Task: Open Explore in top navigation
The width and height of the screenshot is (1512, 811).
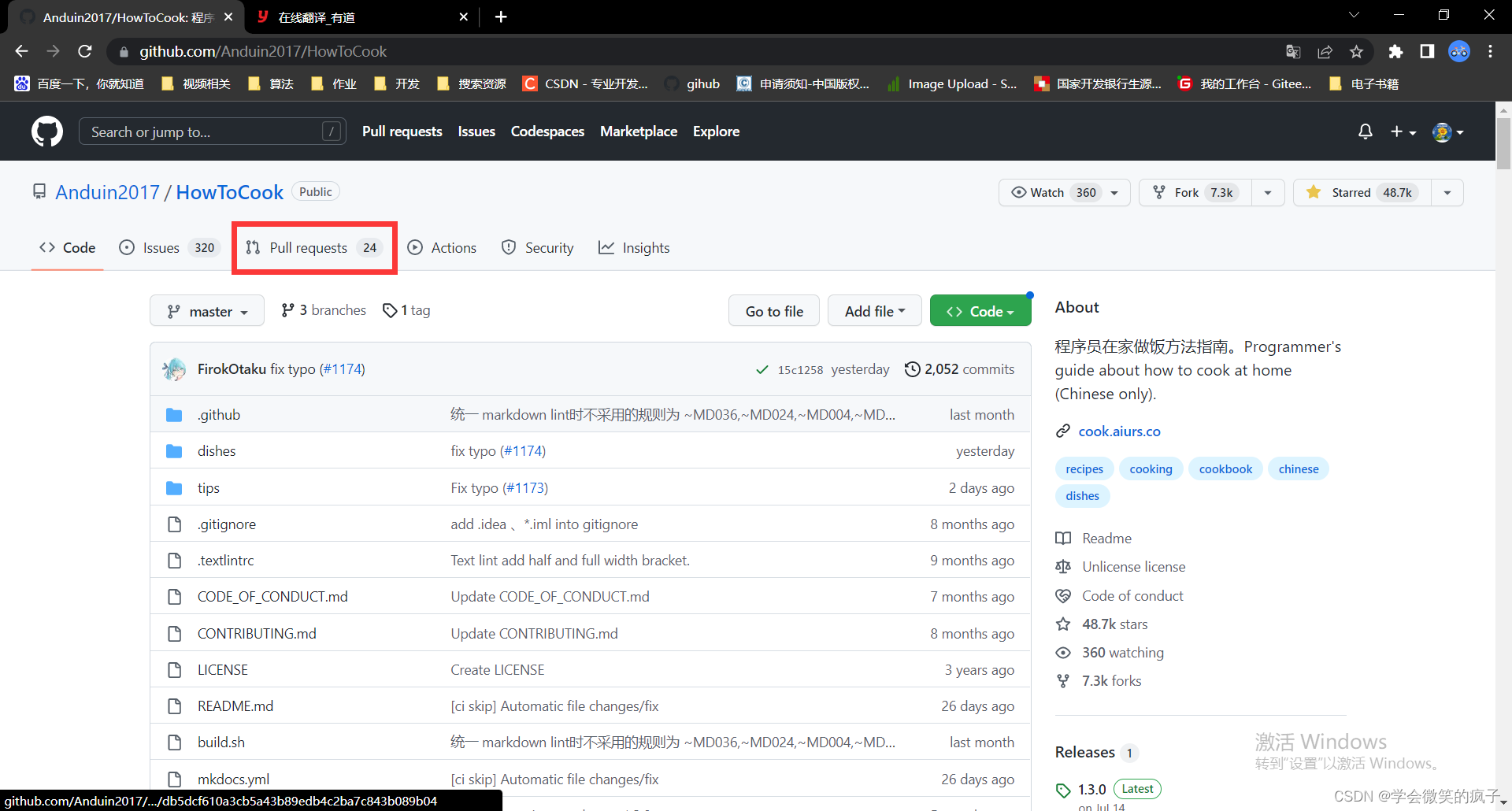Action: click(716, 131)
